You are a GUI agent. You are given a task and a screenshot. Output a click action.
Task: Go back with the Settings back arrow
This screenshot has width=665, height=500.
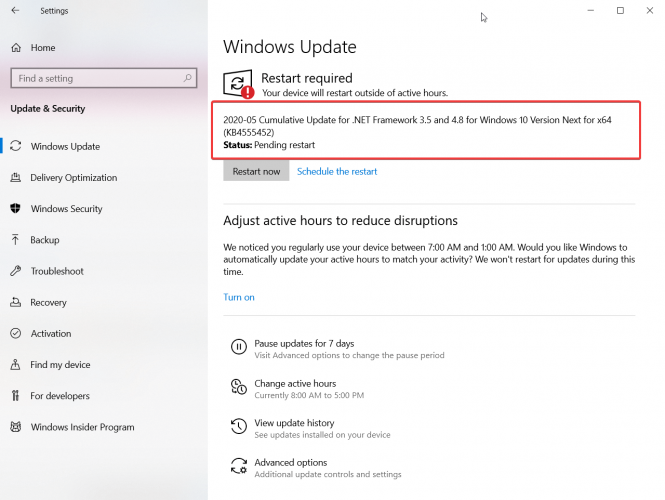click(15, 10)
